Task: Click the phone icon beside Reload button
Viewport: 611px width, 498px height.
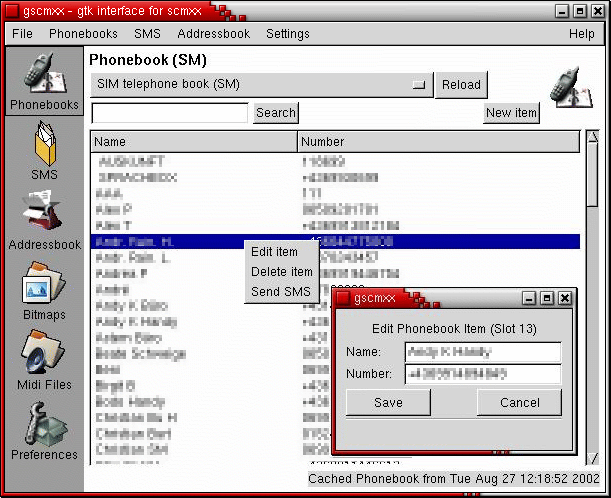Action: pos(571,87)
